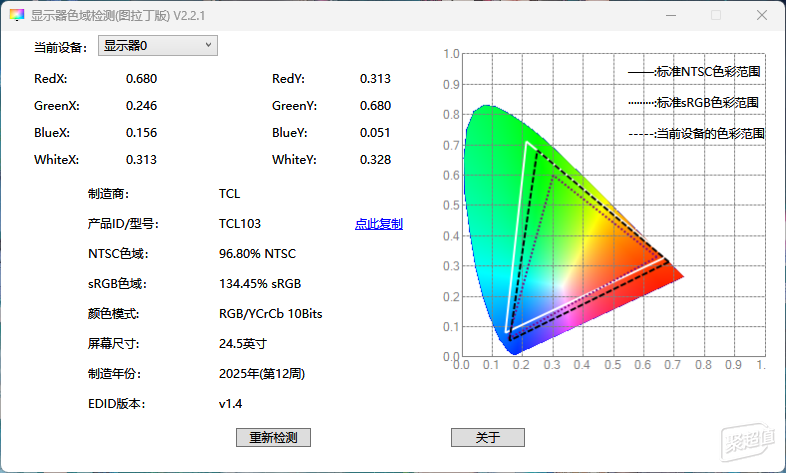Select the WhiteY value 0.328

pyautogui.click(x=375, y=160)
